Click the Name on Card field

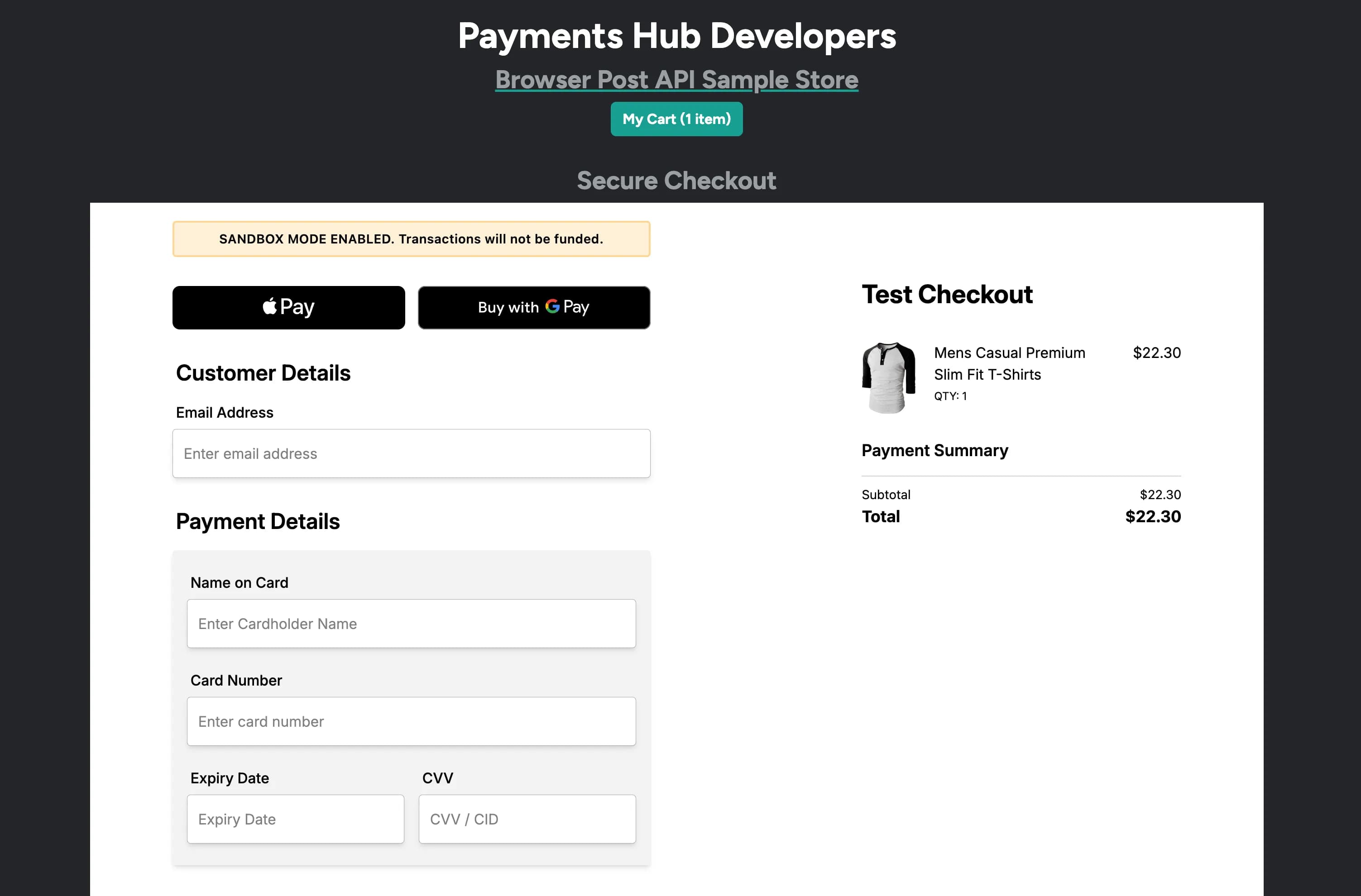[x=411, y=624]
